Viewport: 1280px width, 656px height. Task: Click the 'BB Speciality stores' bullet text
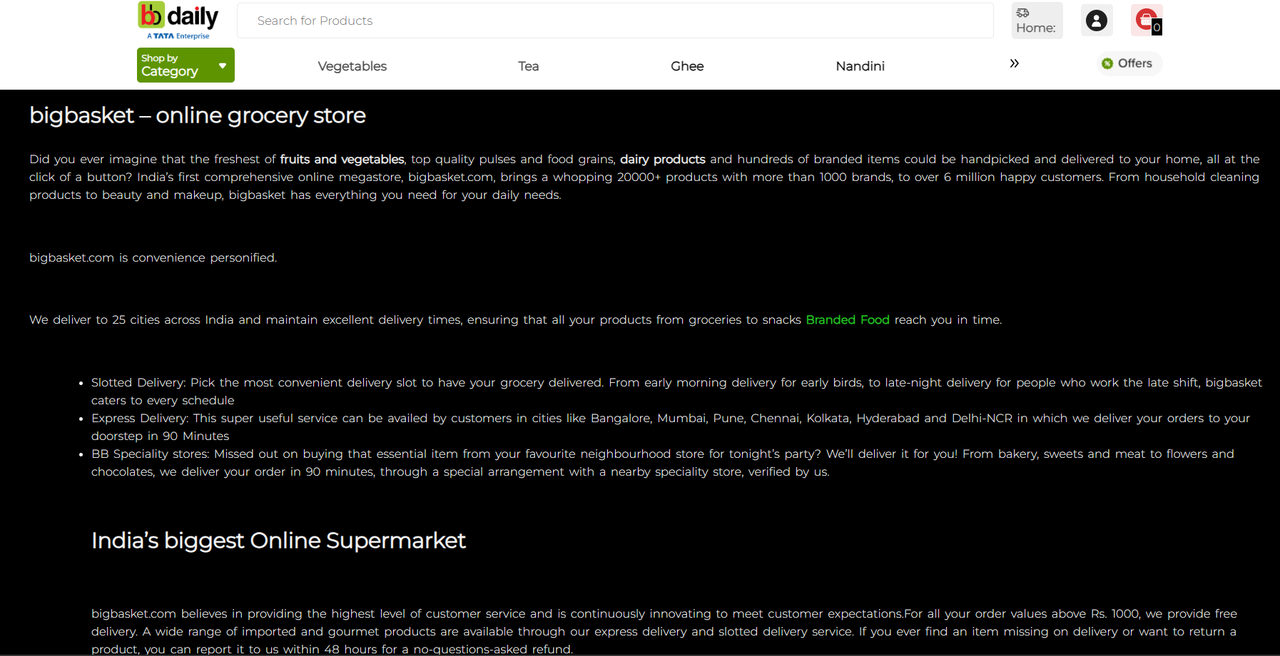pyautogui.click(x=662, y=463)
